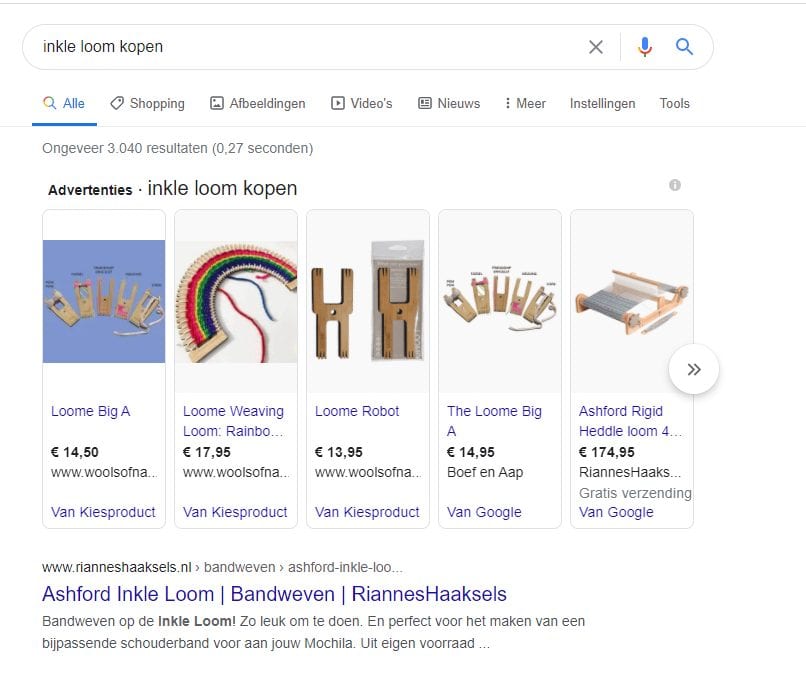The width and height of the screenshot is (806, 681).
Task: Click the € 14,50 price
Action: 75,452
